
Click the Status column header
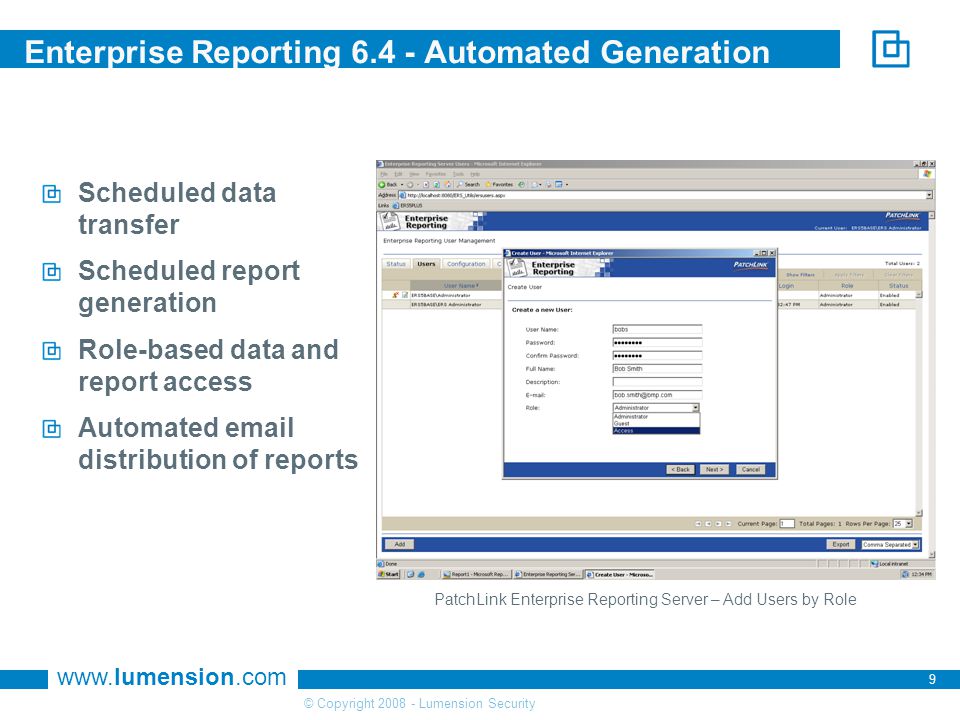(x=898, y=285)
